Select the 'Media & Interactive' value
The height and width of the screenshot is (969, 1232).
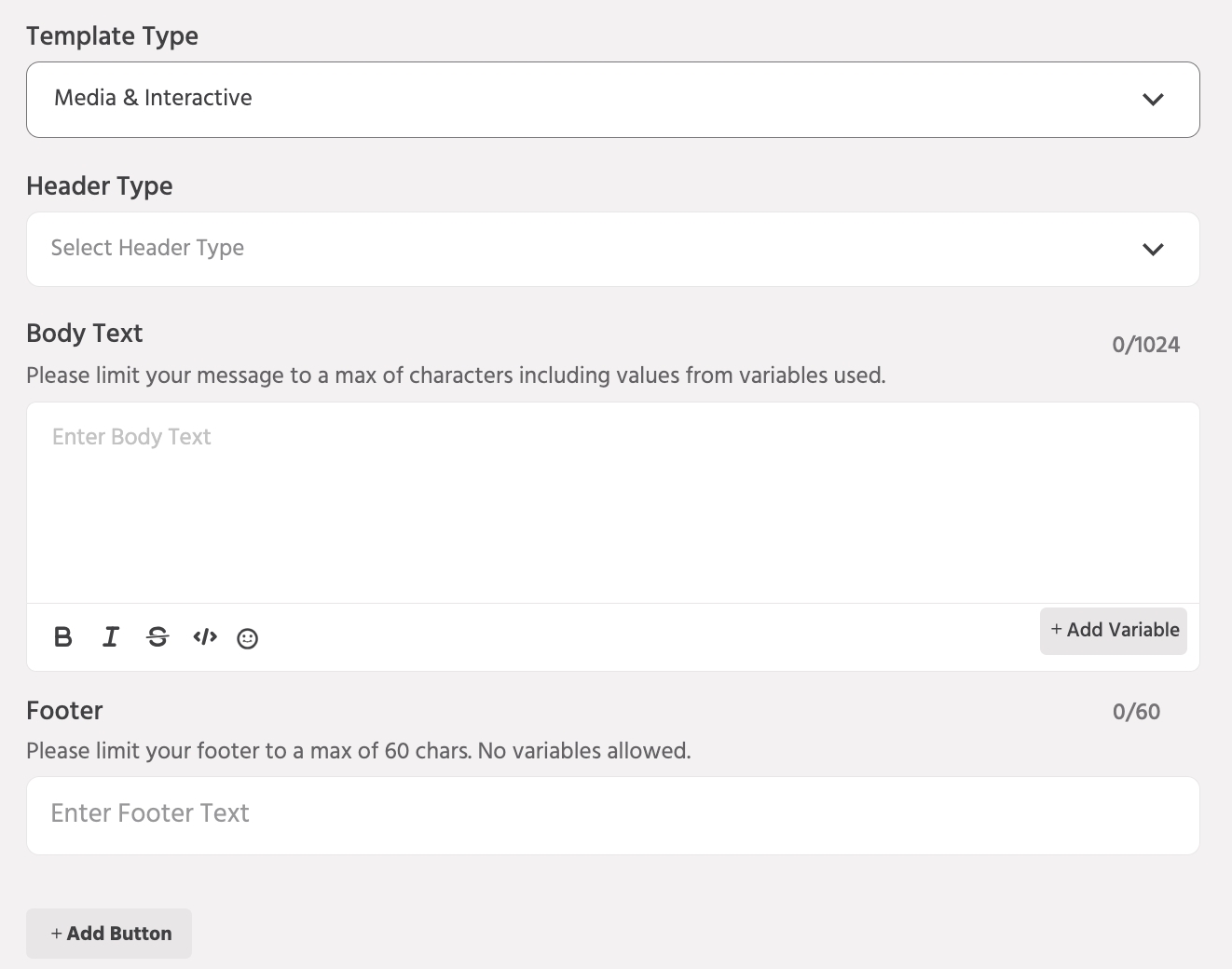click(153, 98)
